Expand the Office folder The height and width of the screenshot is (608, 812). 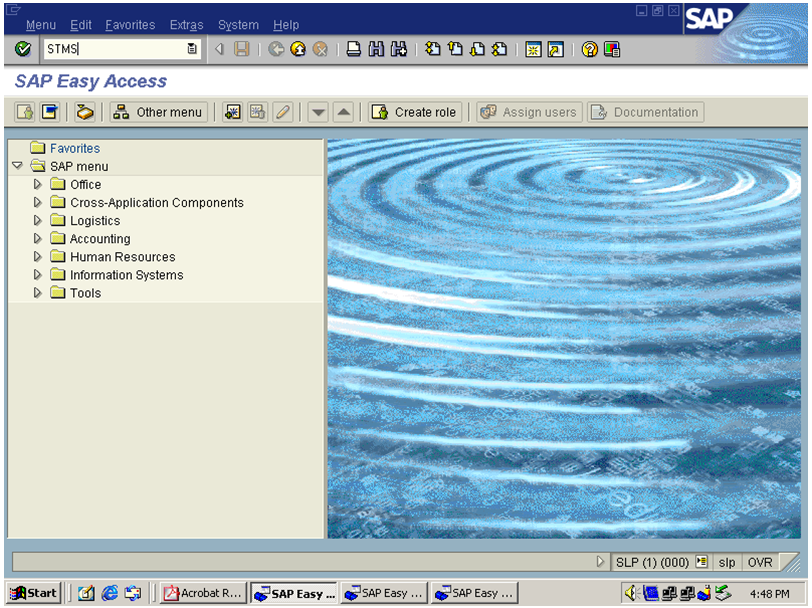[x=37, y=184]
